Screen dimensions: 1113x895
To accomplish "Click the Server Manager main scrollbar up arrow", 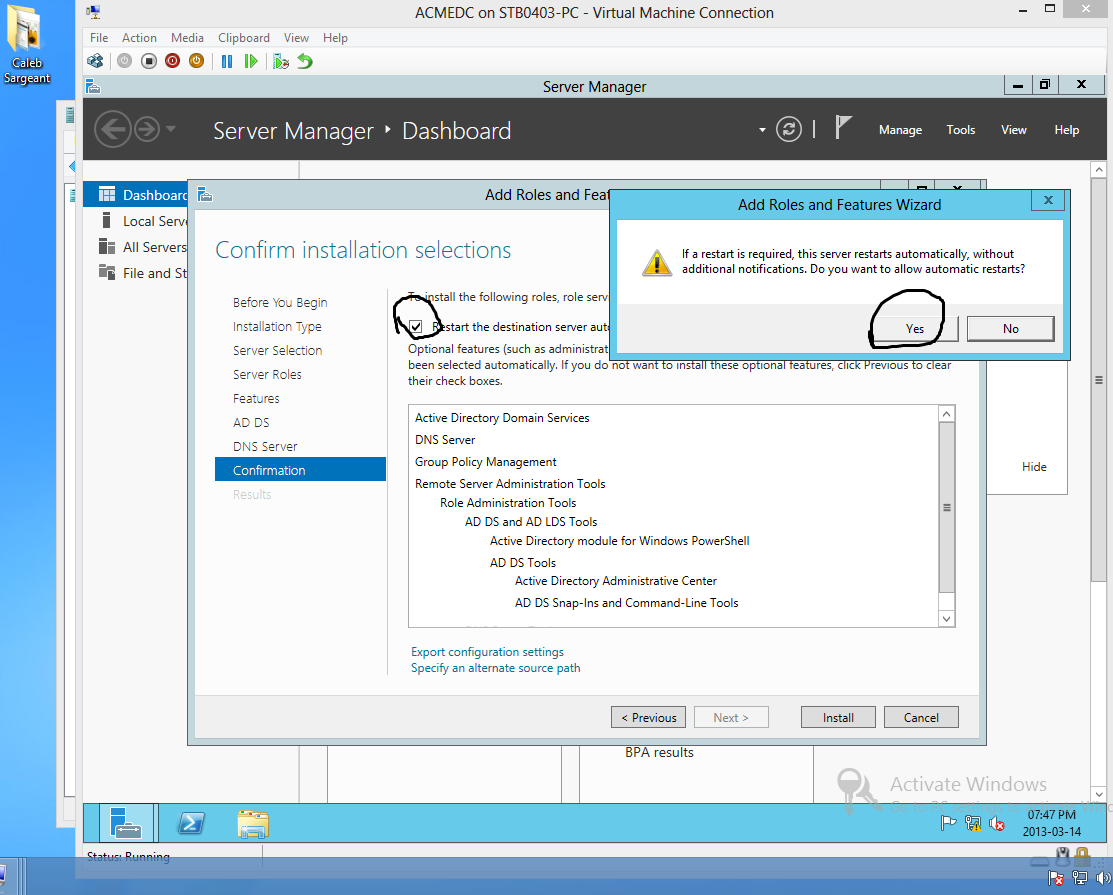I will tap(1099, 170).
